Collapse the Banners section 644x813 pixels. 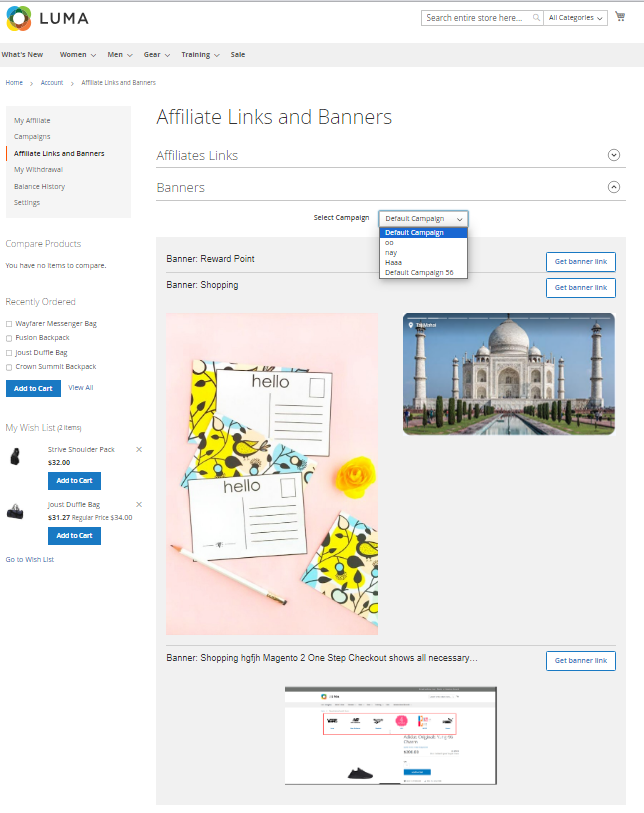(614, 187)
